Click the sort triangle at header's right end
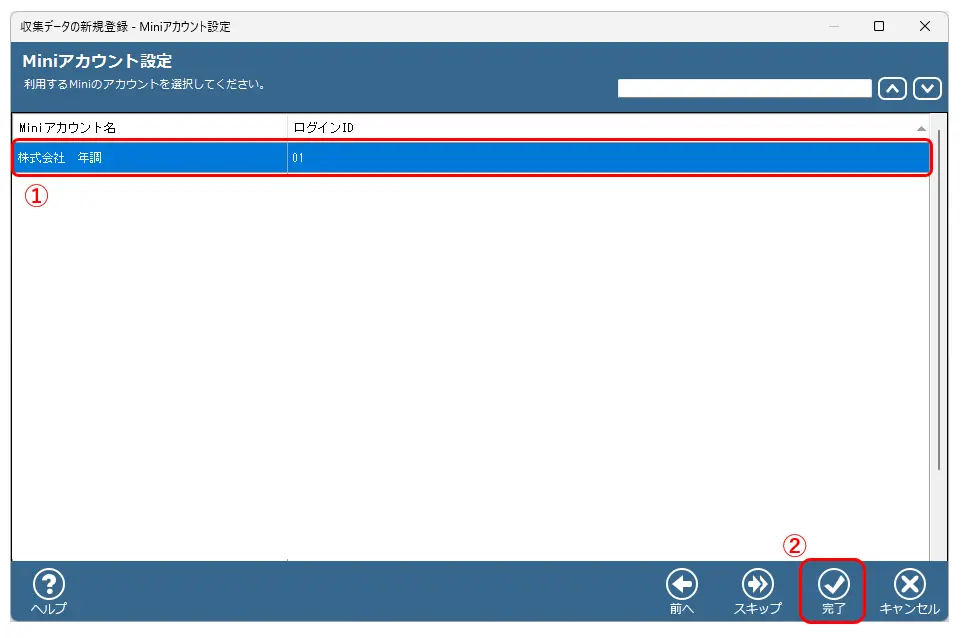The width and height of the screenshot is (961, 638). point(921,129)
